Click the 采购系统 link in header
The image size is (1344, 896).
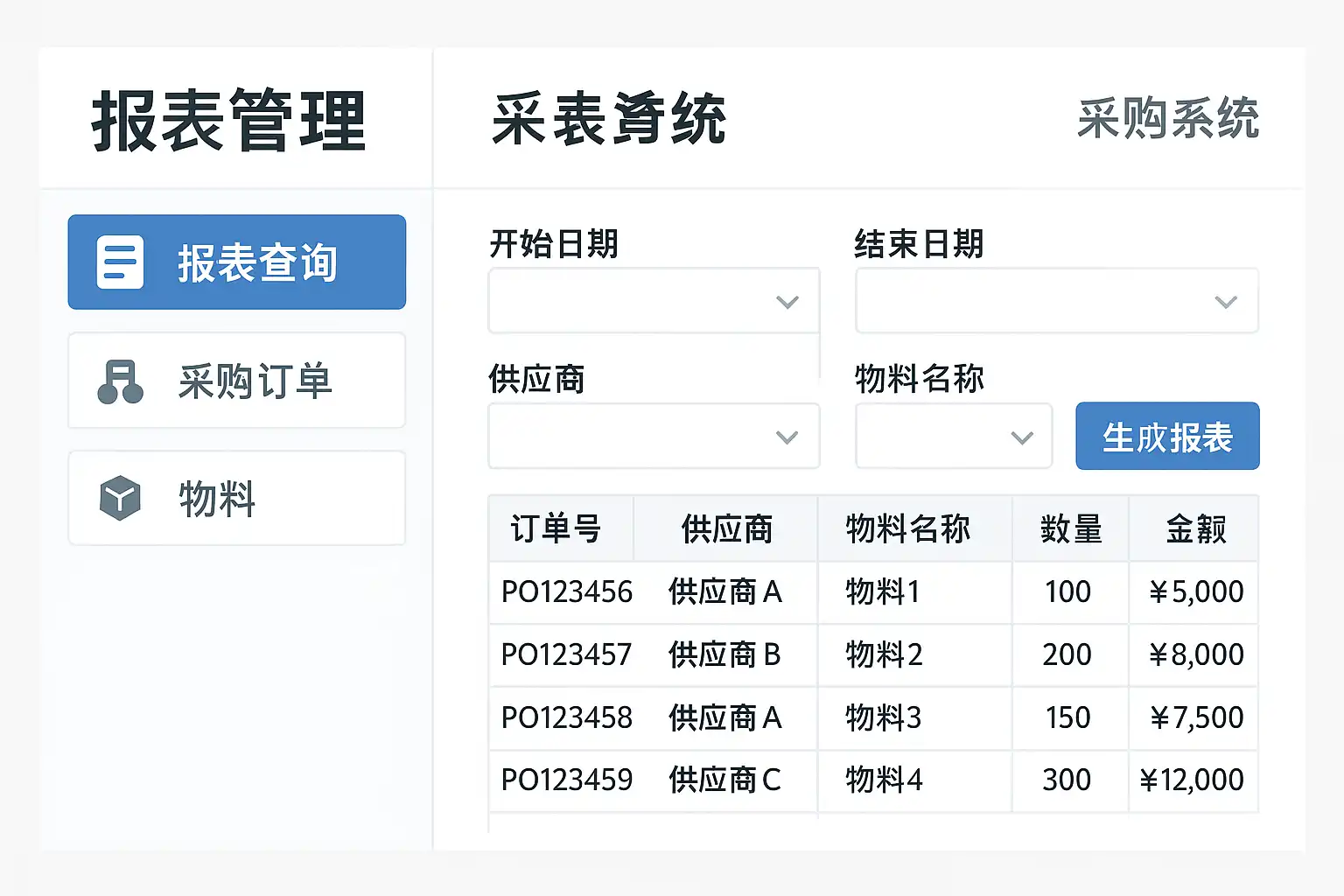(1168, 119)
